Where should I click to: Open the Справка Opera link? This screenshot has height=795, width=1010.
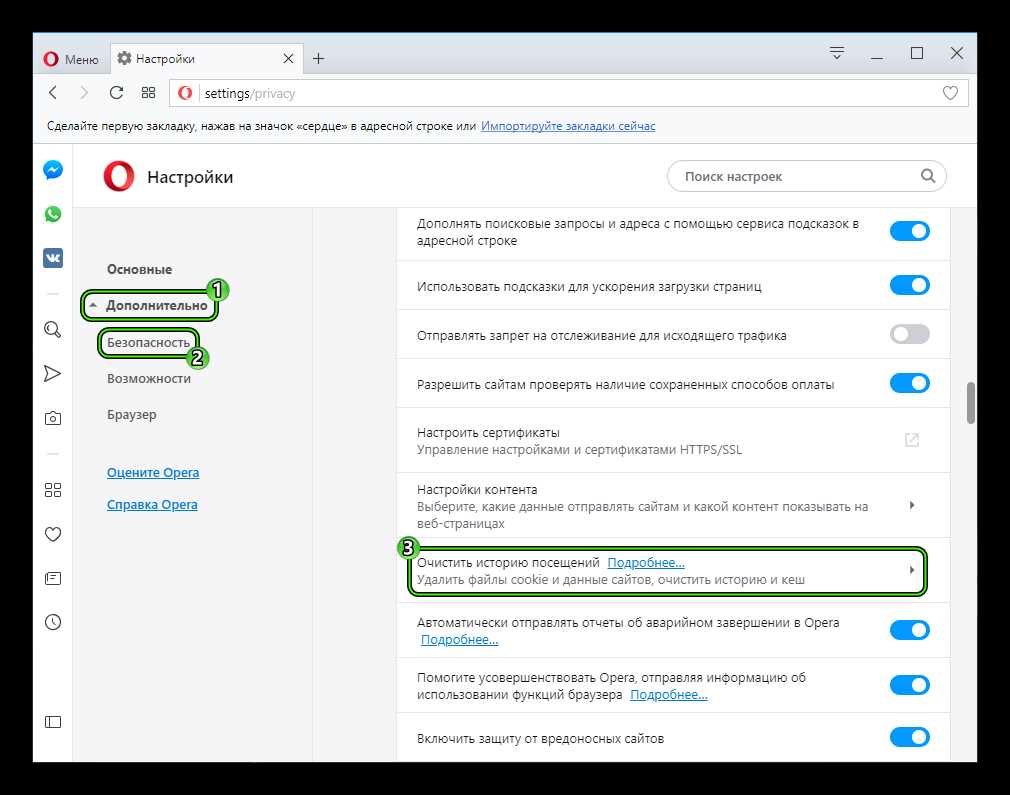click(152, 504)
